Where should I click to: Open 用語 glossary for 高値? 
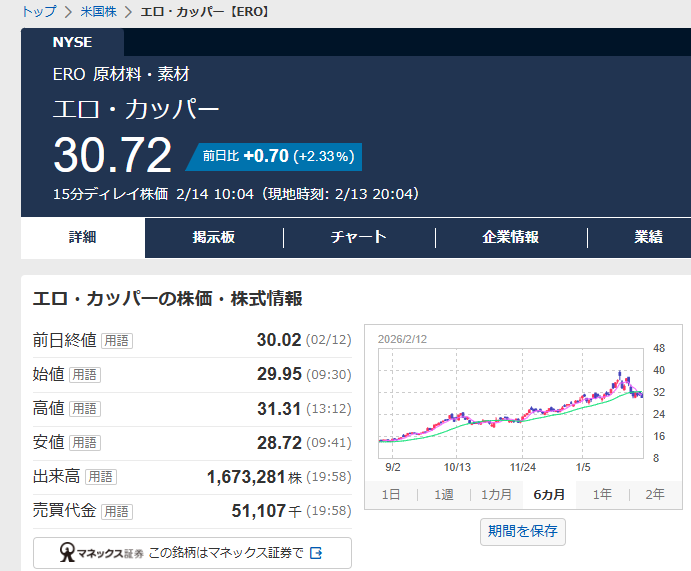(85, 409)
